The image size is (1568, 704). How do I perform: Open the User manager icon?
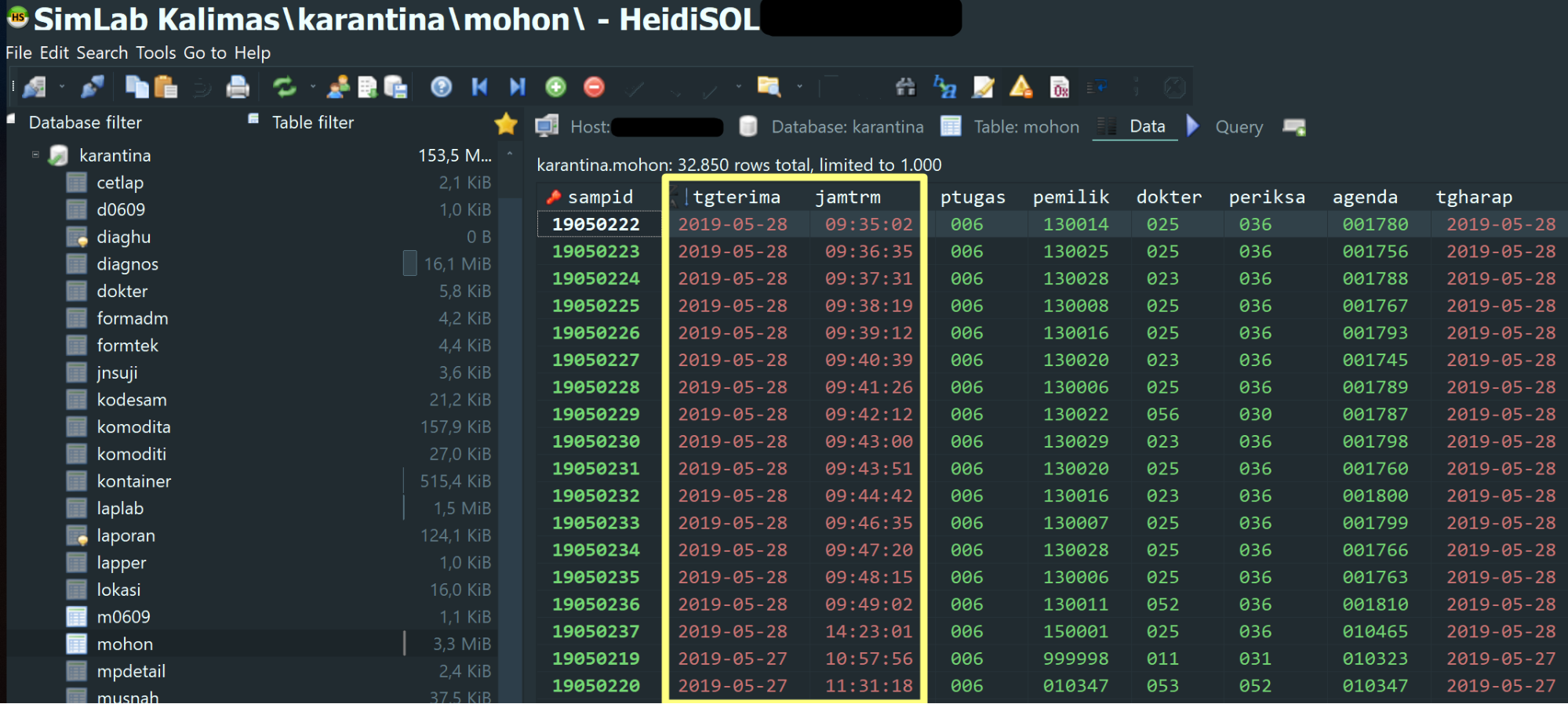[x=338, y=87]
